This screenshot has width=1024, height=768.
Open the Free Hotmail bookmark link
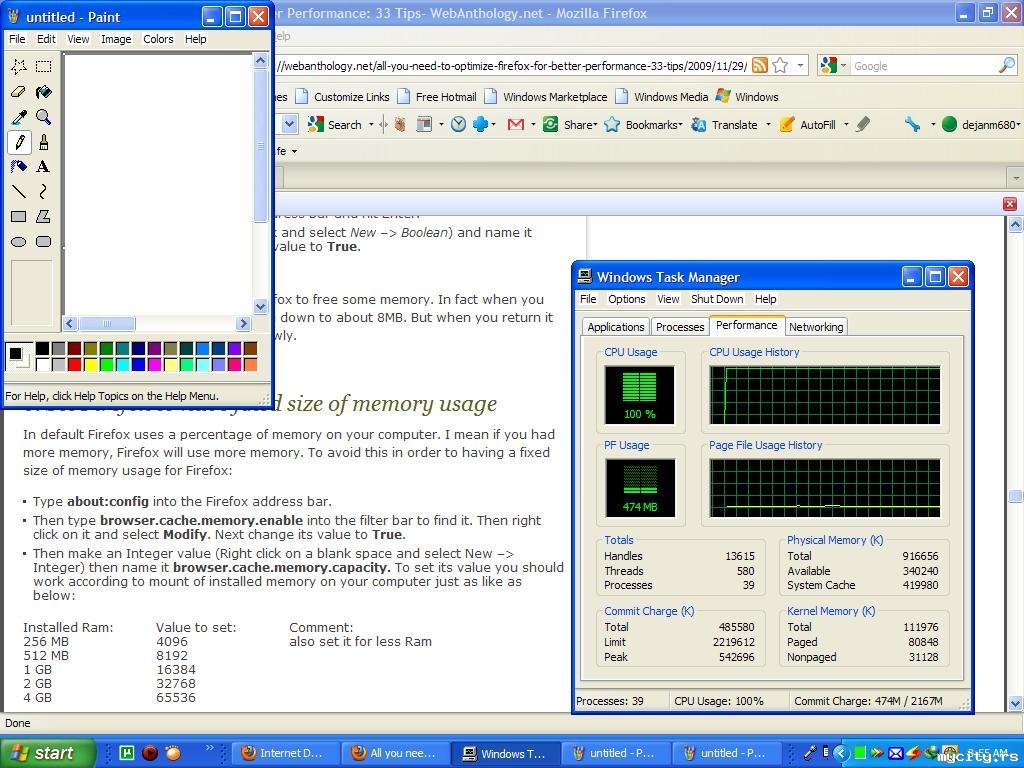[445, 97]
